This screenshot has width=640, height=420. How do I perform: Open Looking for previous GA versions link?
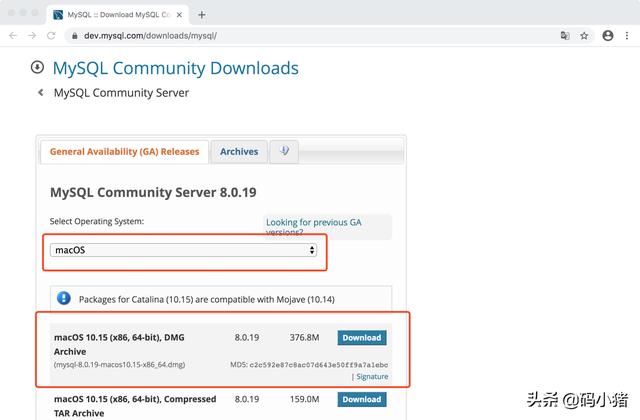tap(313, 227)
